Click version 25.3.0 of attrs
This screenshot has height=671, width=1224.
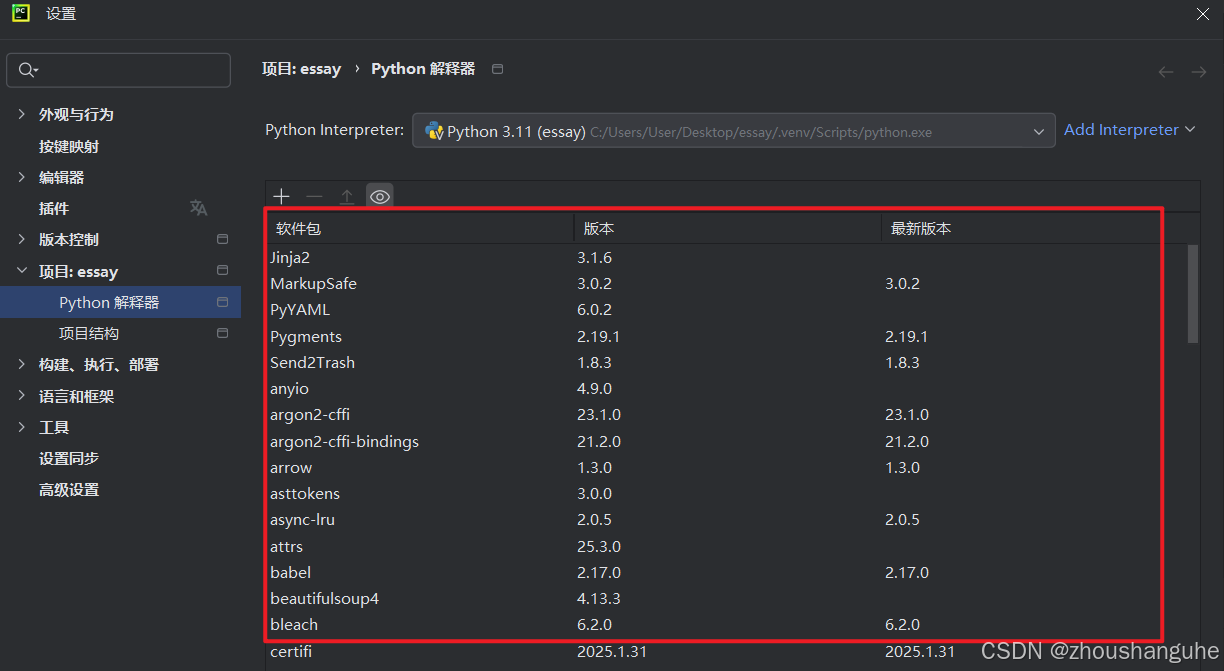tap(599, 546)
